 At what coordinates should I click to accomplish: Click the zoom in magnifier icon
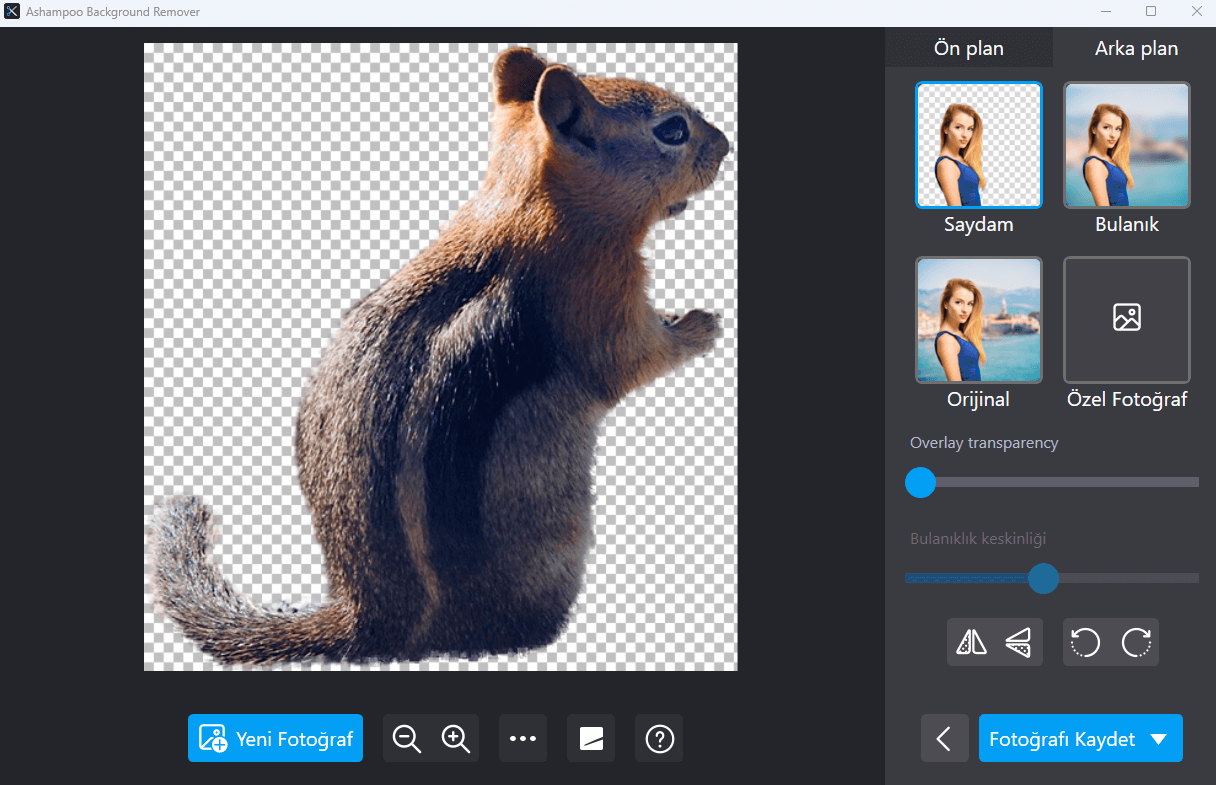(x=455, y=739)
